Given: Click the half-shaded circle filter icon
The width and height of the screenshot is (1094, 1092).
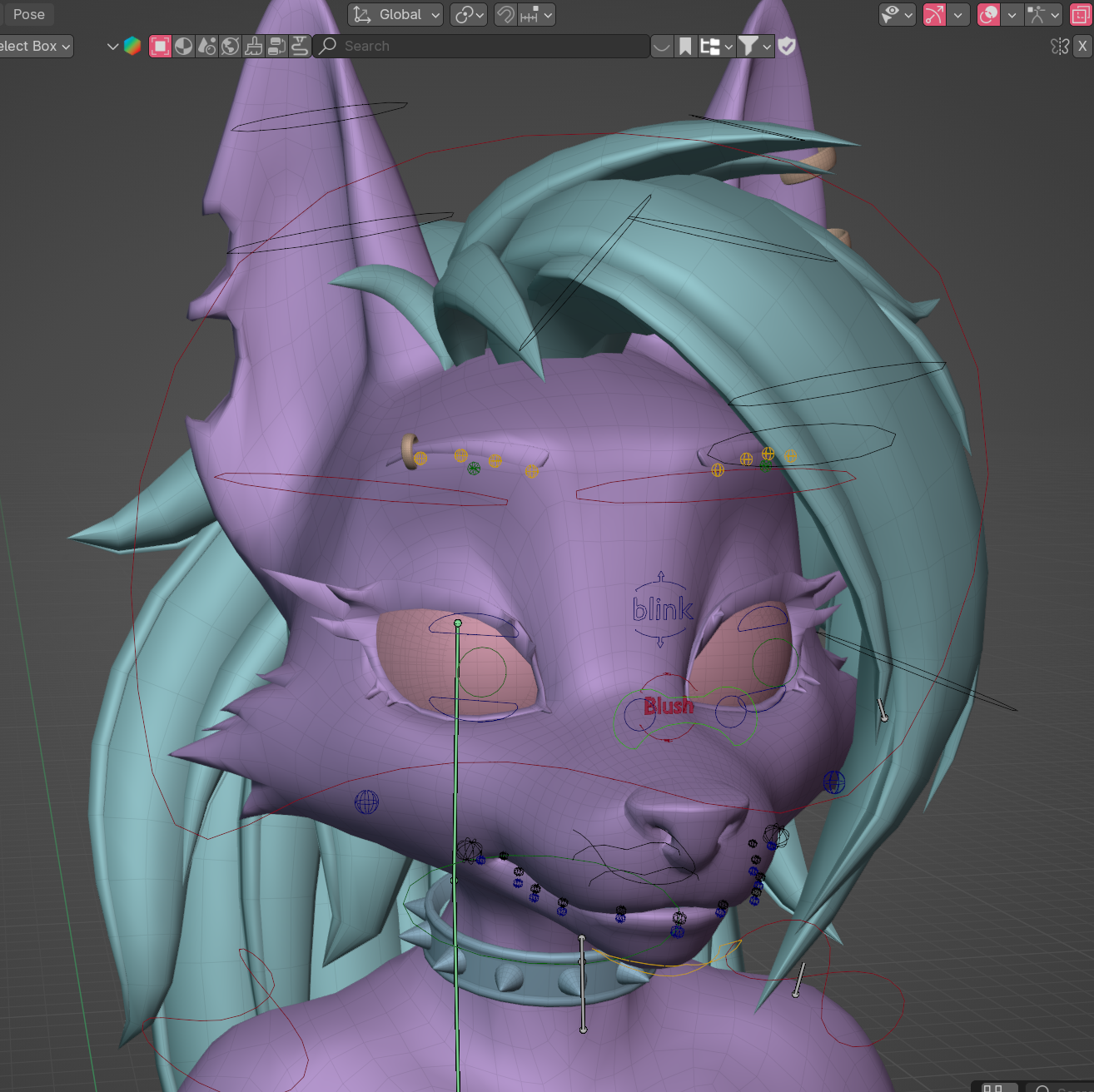Looking at the screenshot, I should (x=184, y=47).
